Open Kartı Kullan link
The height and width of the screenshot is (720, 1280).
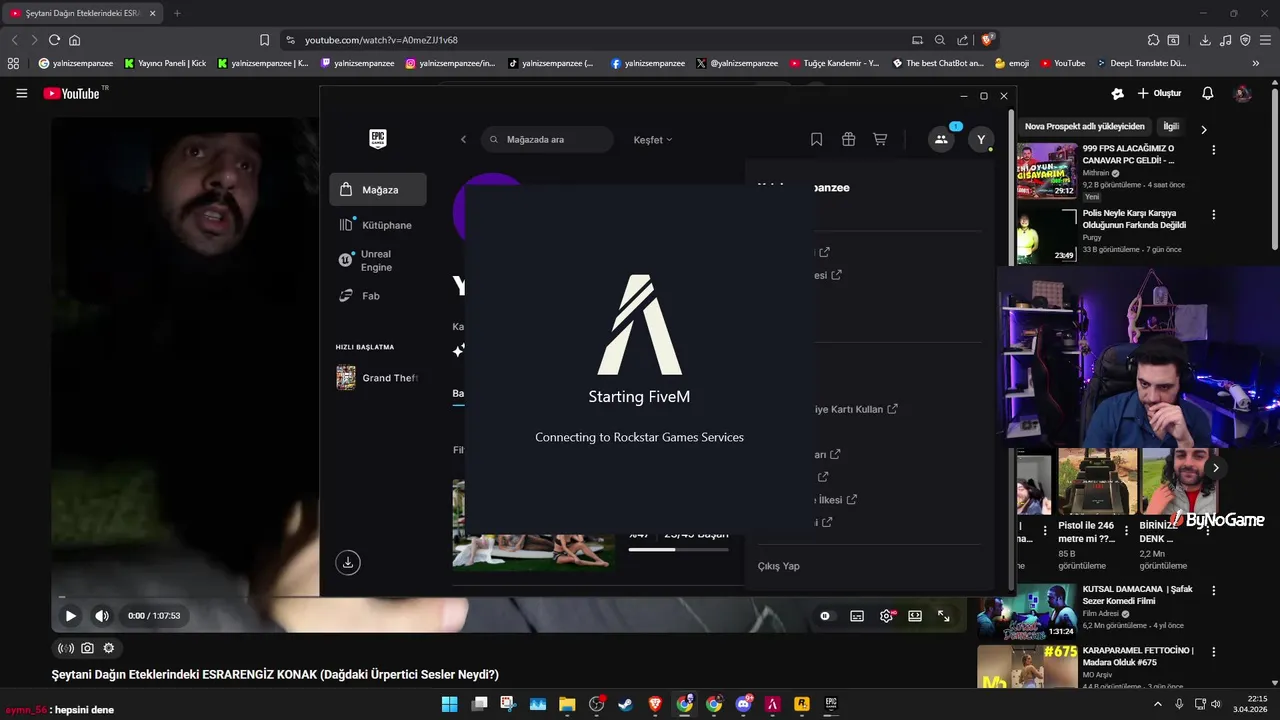tap(858, 409)
